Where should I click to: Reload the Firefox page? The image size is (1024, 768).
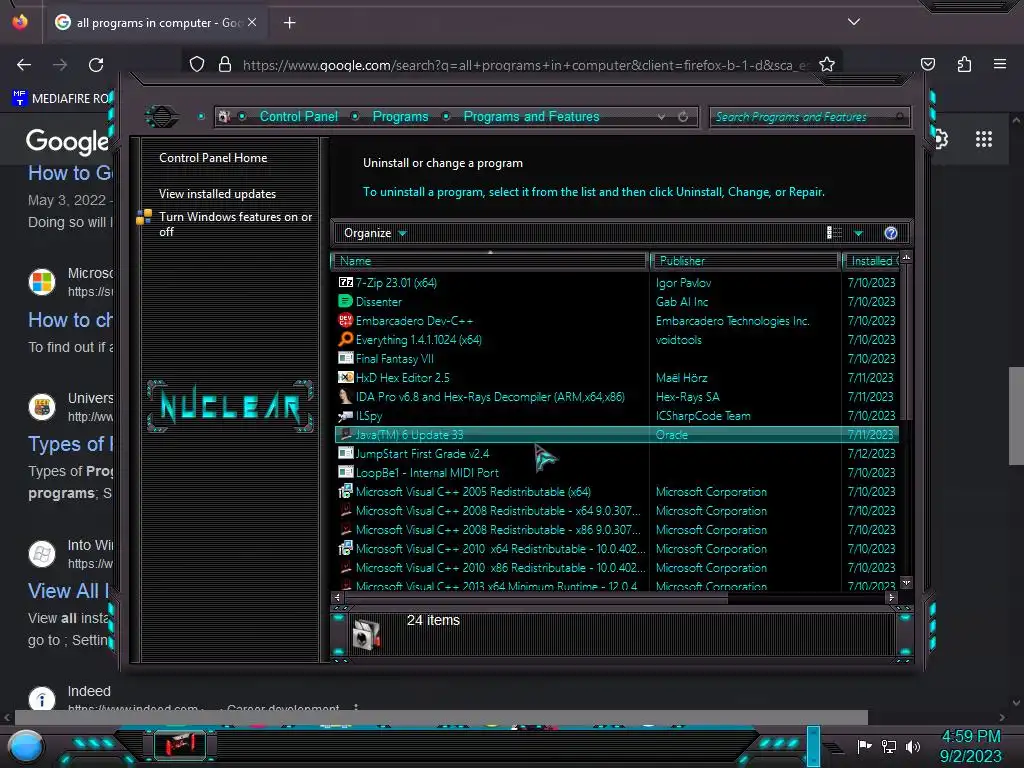[96, 65]
